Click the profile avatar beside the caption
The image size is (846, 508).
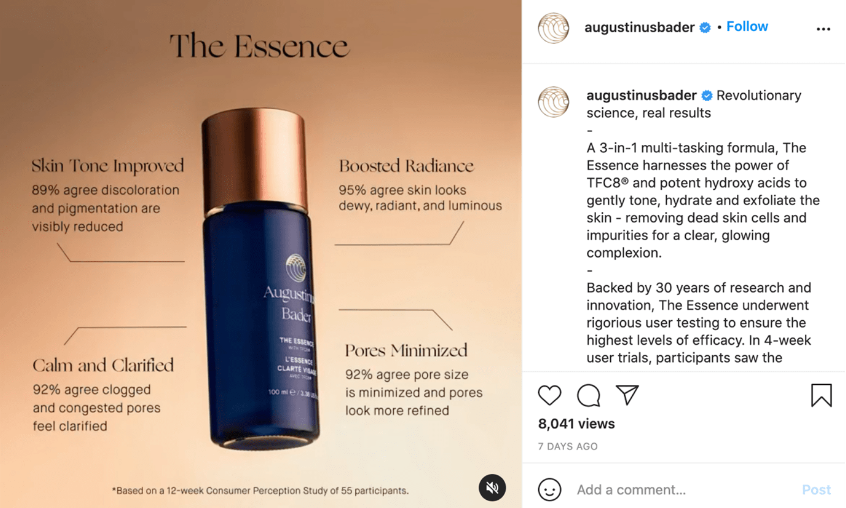click(553, 101)
